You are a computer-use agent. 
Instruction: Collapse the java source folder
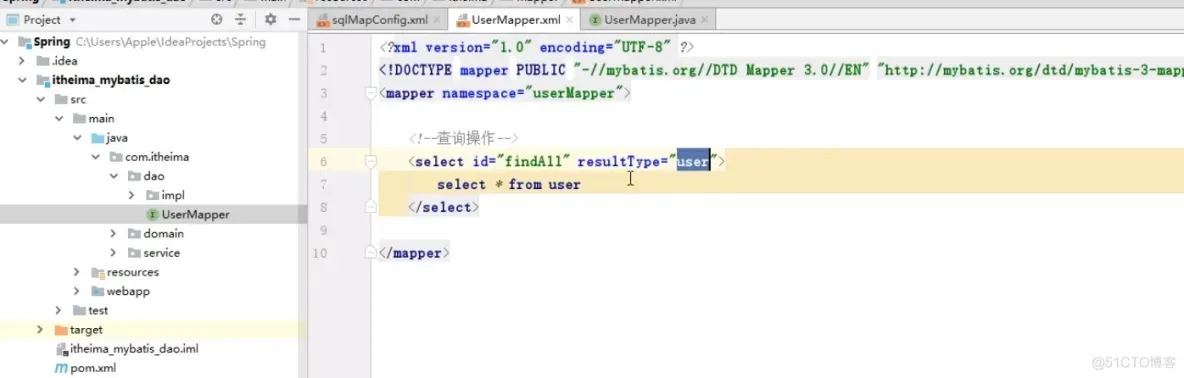[77, 138]
